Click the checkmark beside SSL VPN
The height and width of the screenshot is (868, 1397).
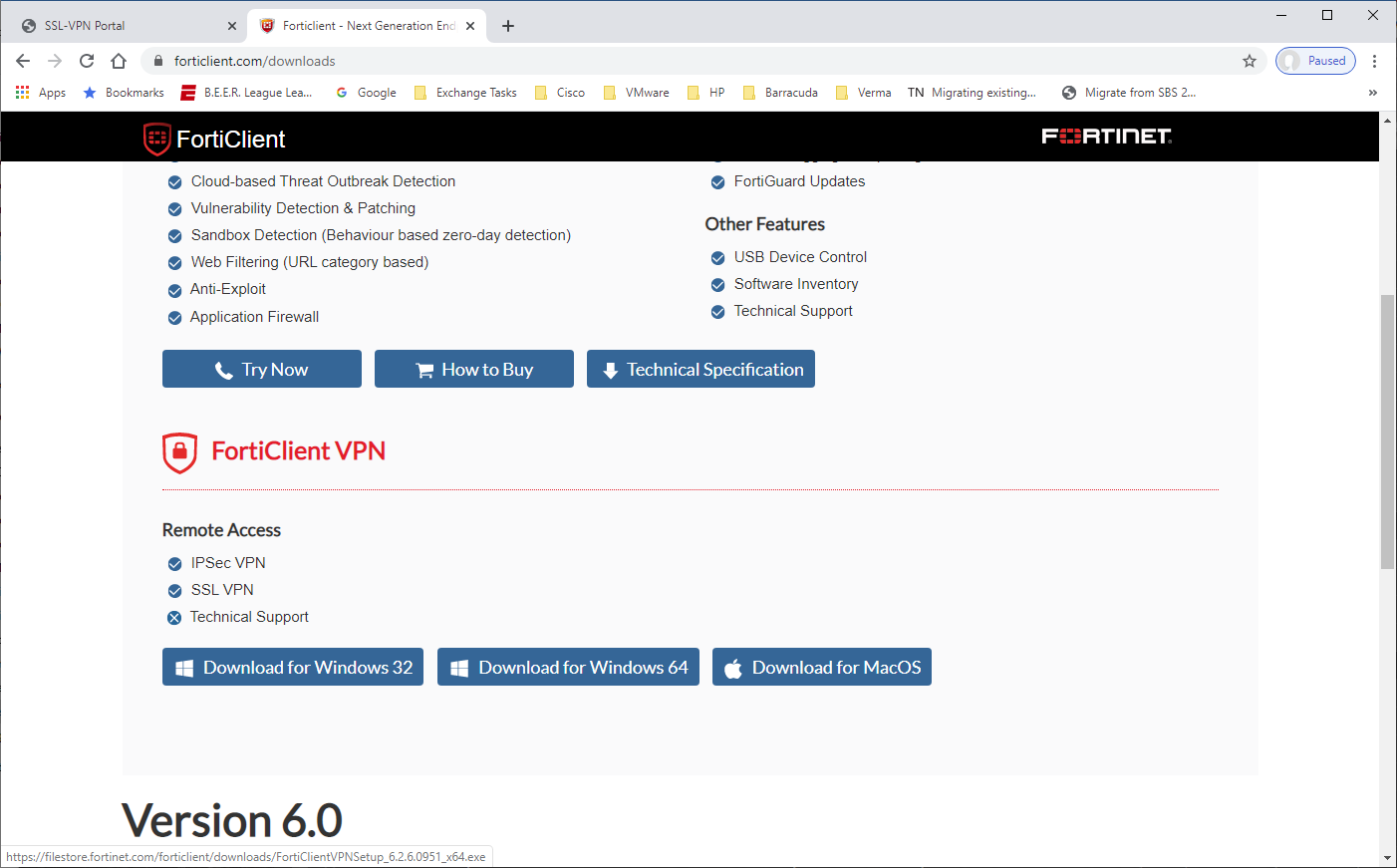tap(174, 591)
